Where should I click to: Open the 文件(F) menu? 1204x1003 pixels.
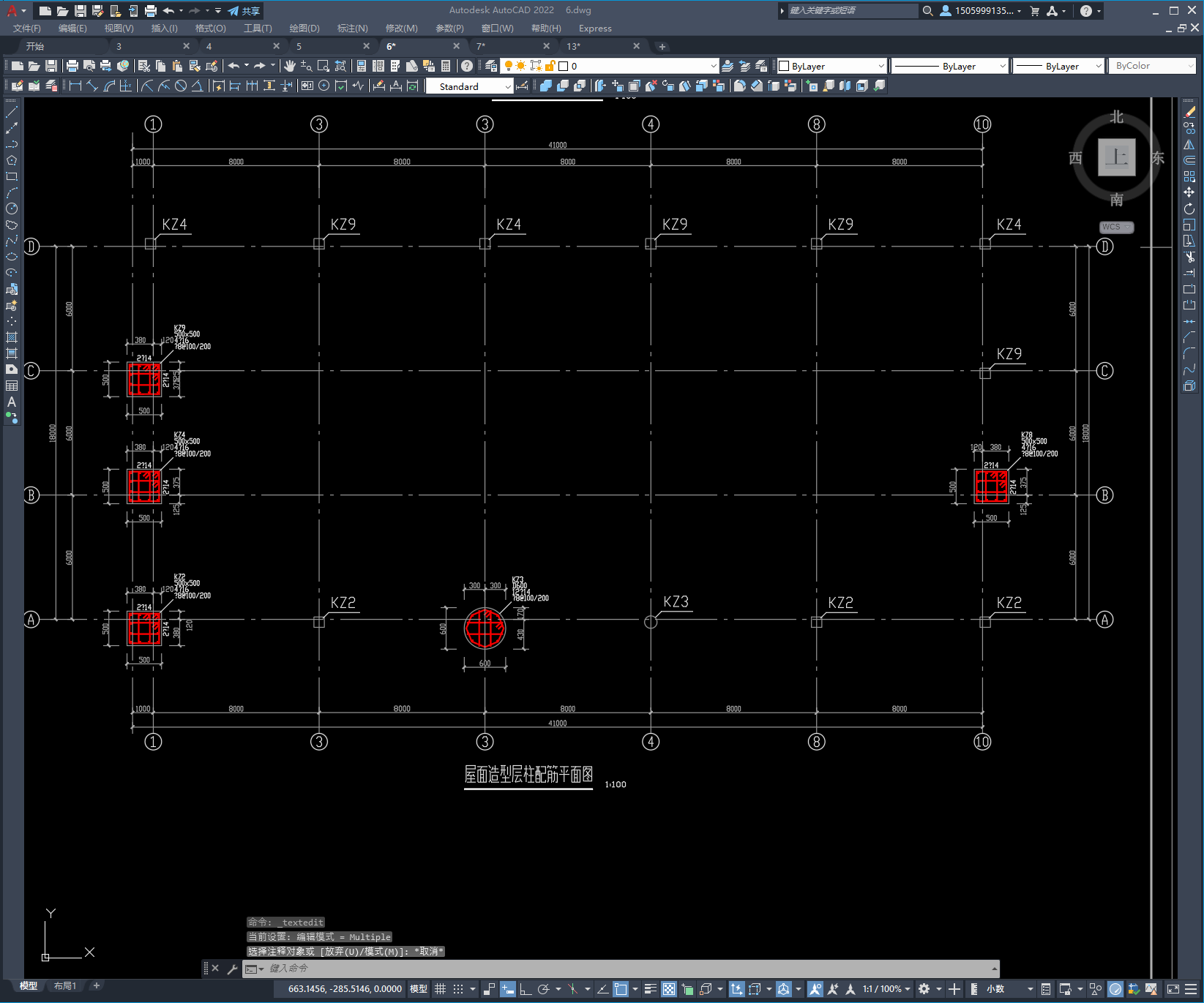coord(27,29)
